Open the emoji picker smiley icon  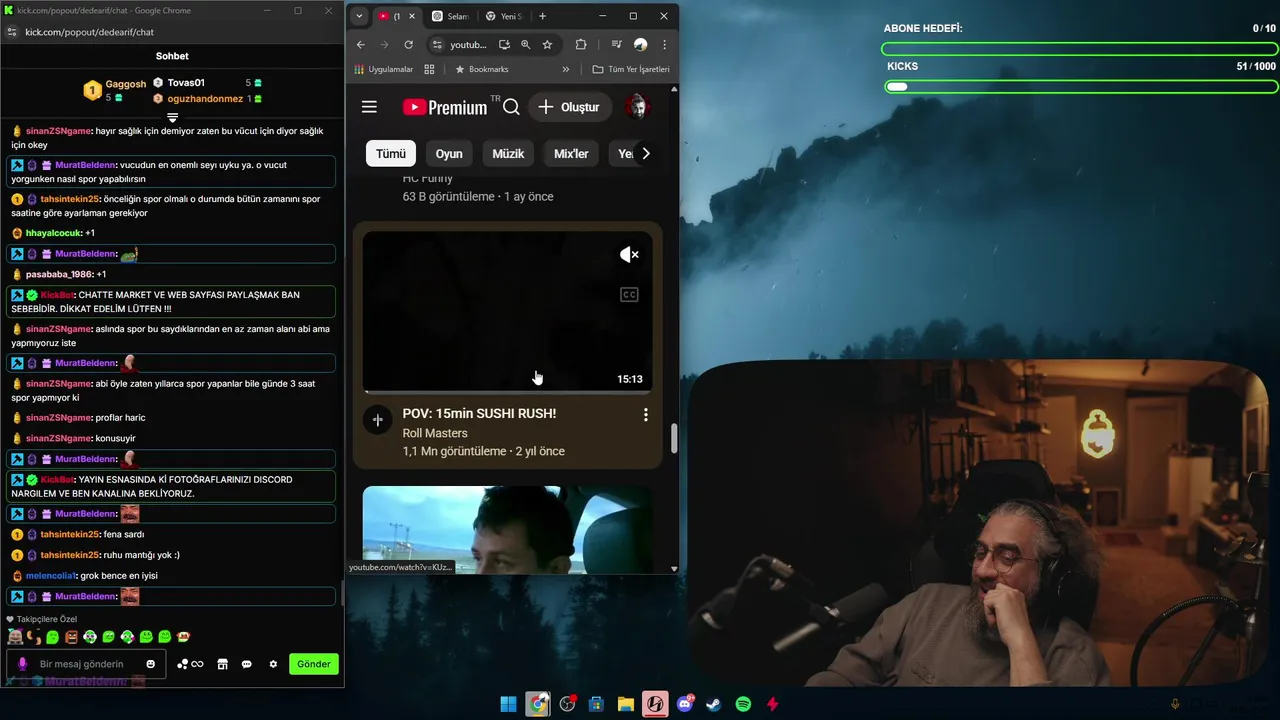tap(151, 664)
